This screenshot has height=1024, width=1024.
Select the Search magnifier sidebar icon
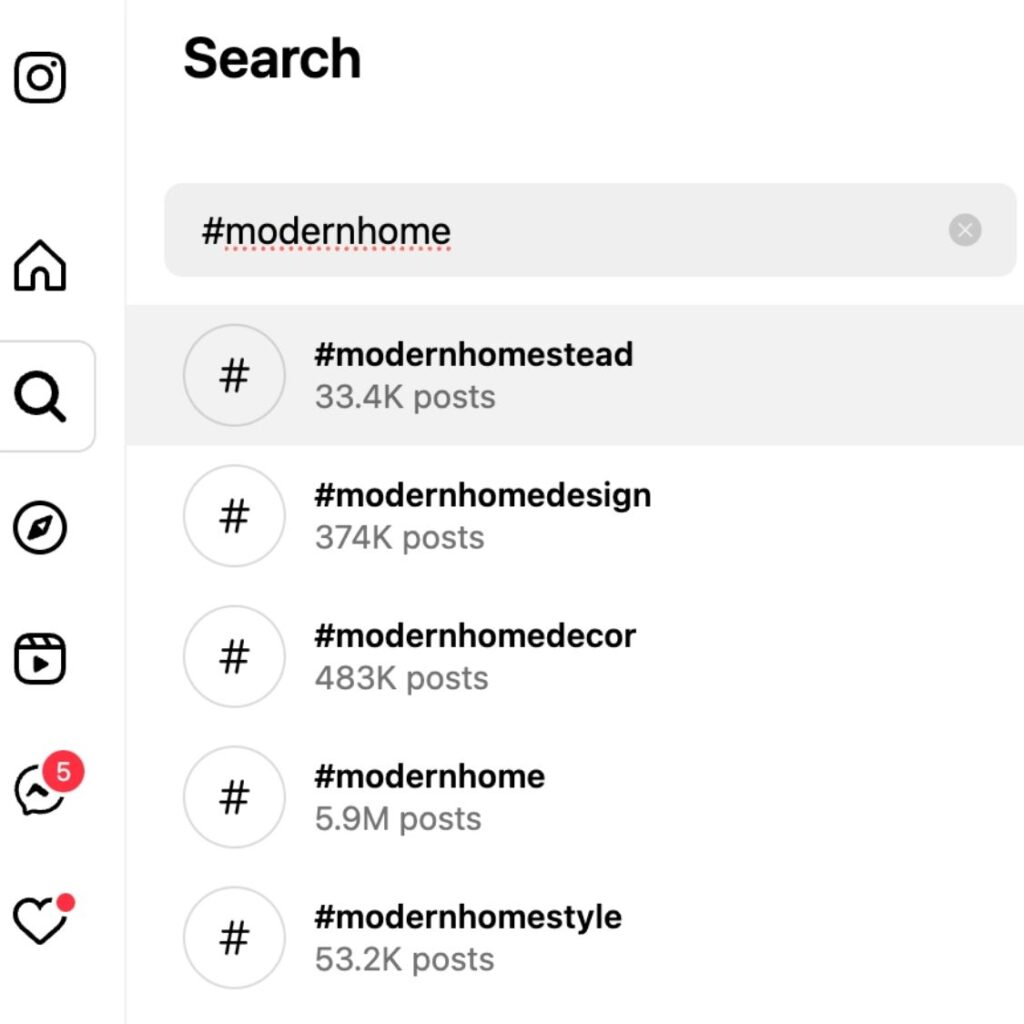pos(40,397)
